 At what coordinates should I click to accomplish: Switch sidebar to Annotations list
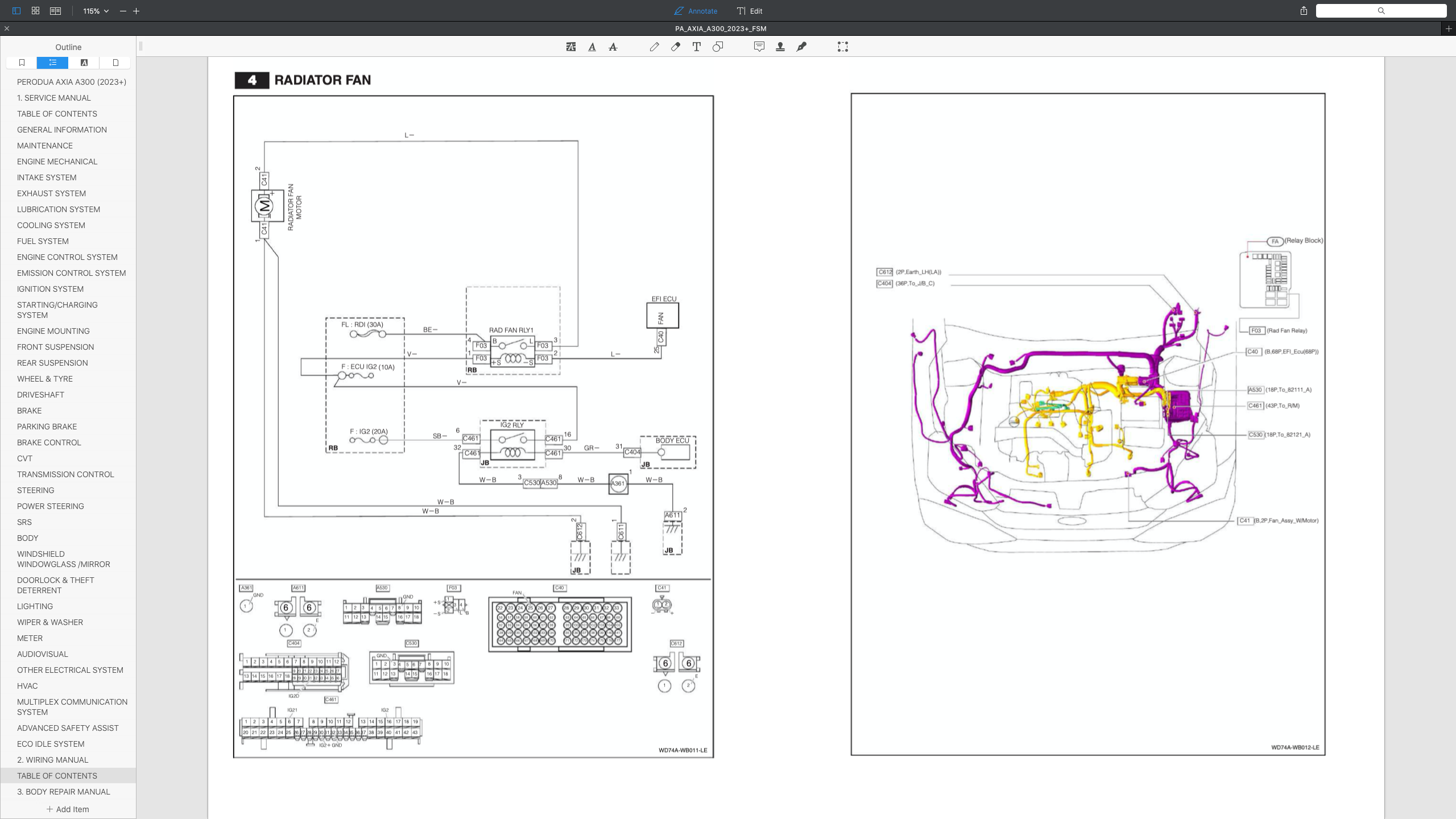(x=84, y=63)
